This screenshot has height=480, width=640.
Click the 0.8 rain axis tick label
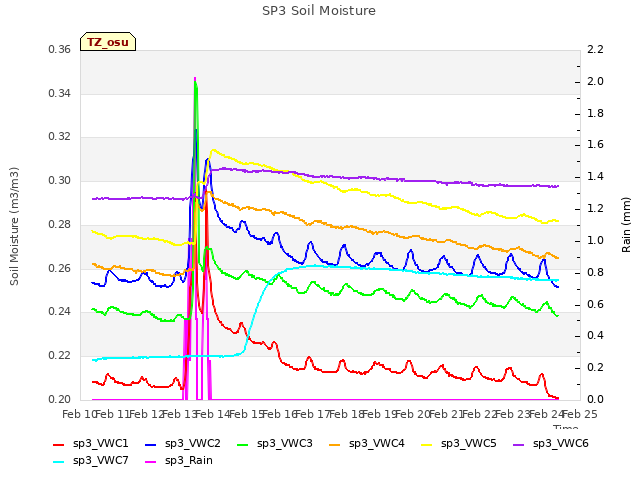[x=596, y=272]
